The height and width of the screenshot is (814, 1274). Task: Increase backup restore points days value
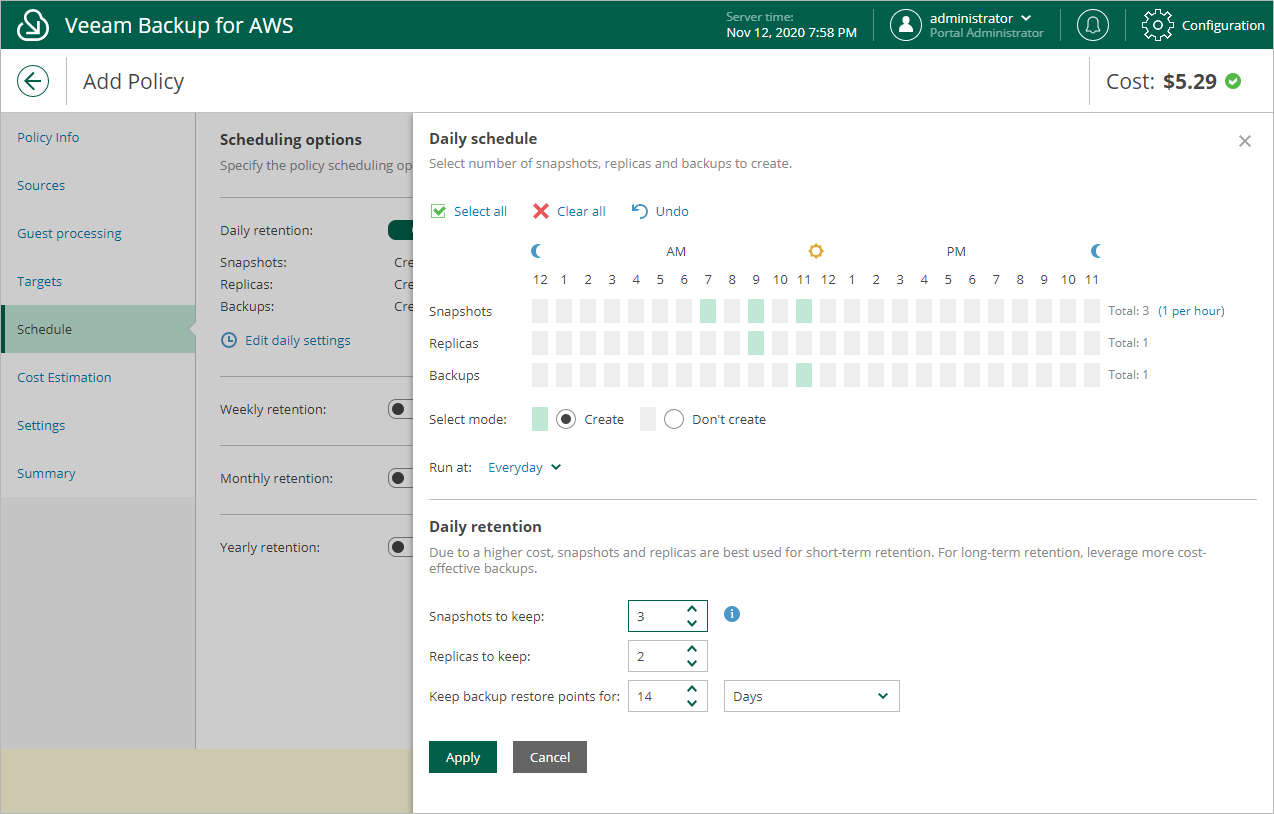point(692,689)
